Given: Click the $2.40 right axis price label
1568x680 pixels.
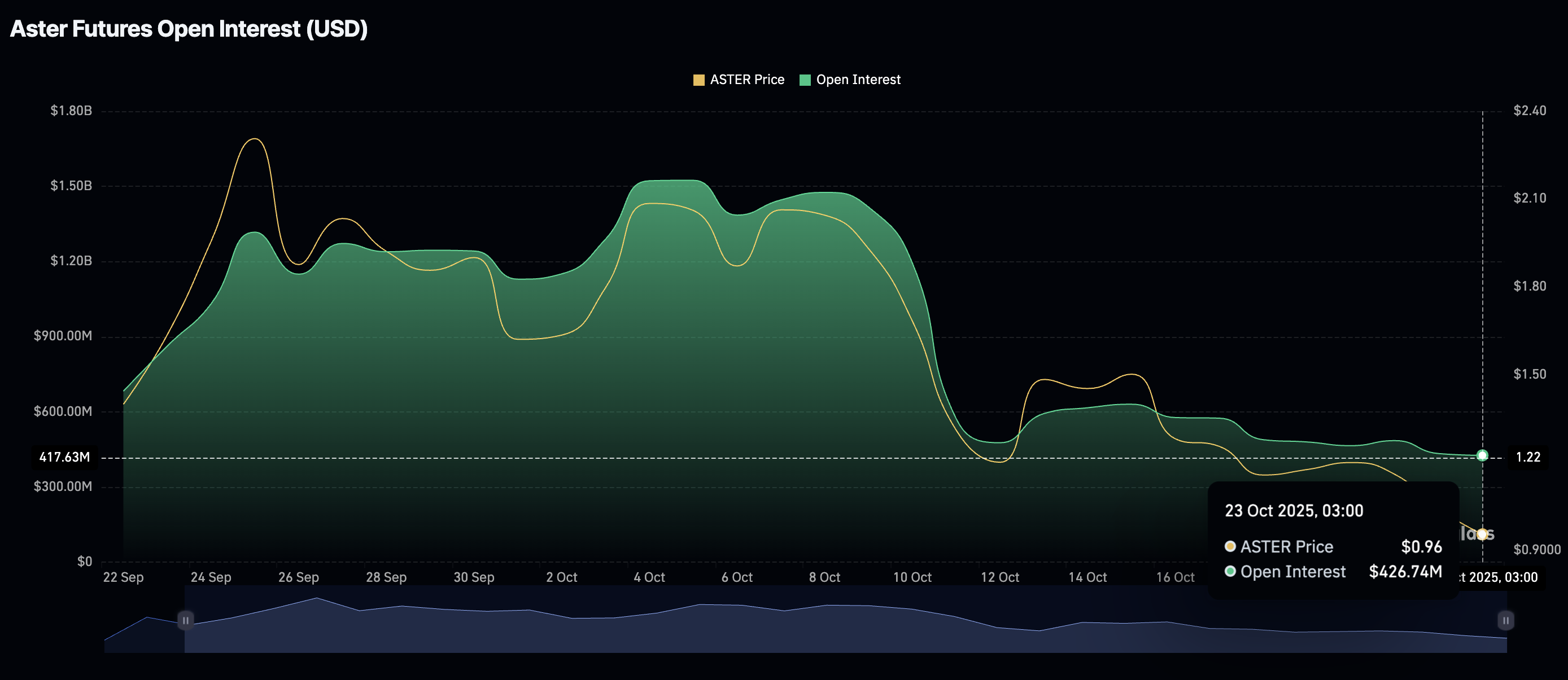Looking at the screenshot, I should click(1529, 110).
